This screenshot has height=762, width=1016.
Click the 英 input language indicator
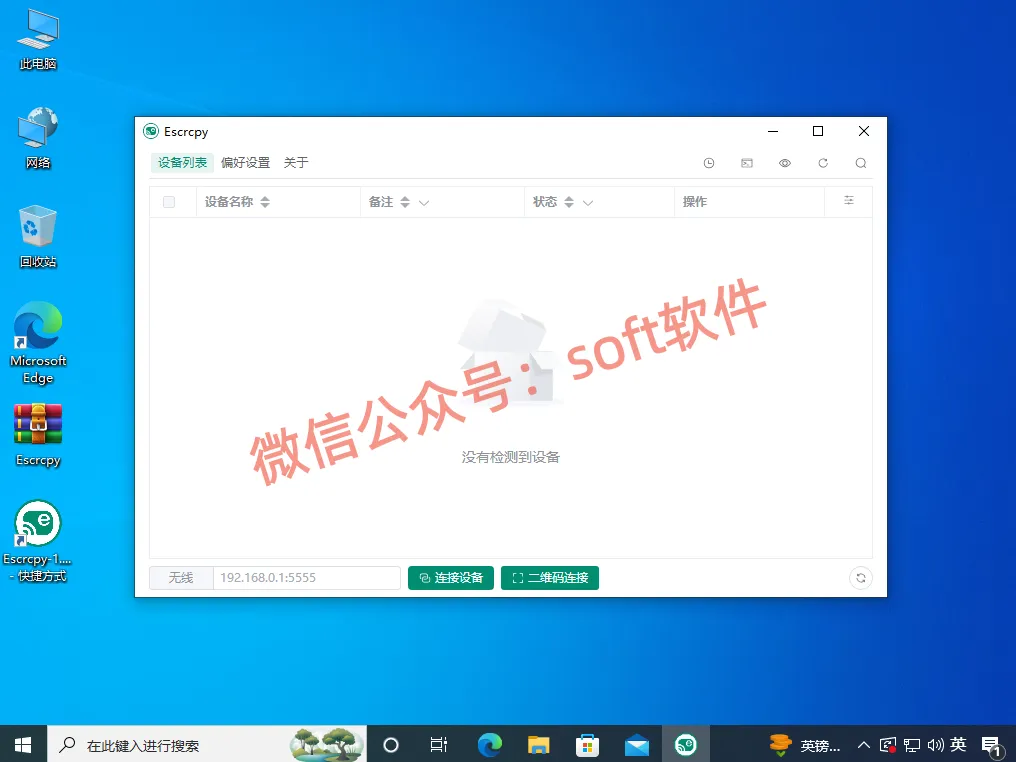point(958,745)
